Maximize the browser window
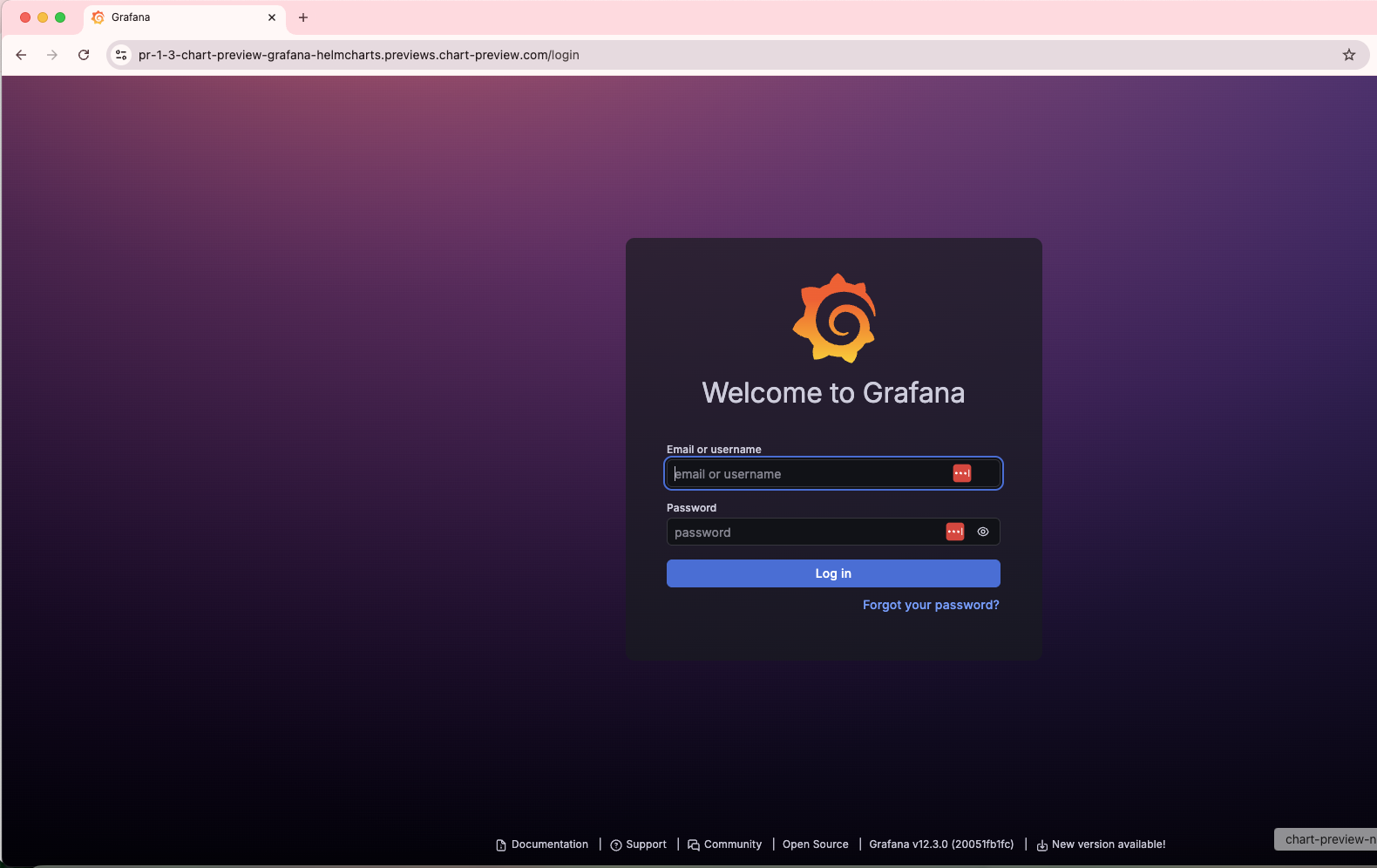The height and width of the screenshot is (868, 1377). (60, 17)
